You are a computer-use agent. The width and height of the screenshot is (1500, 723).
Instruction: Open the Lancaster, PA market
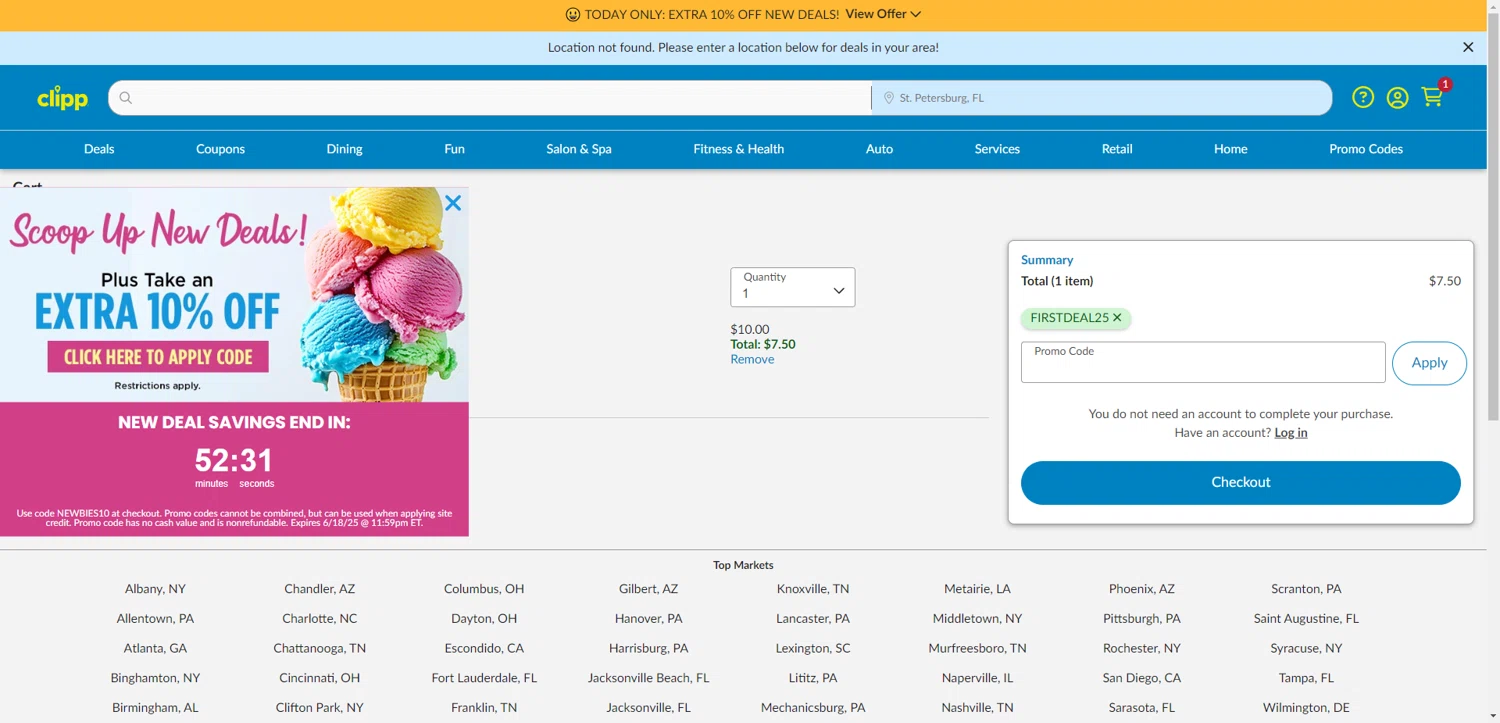coord(813,619)
